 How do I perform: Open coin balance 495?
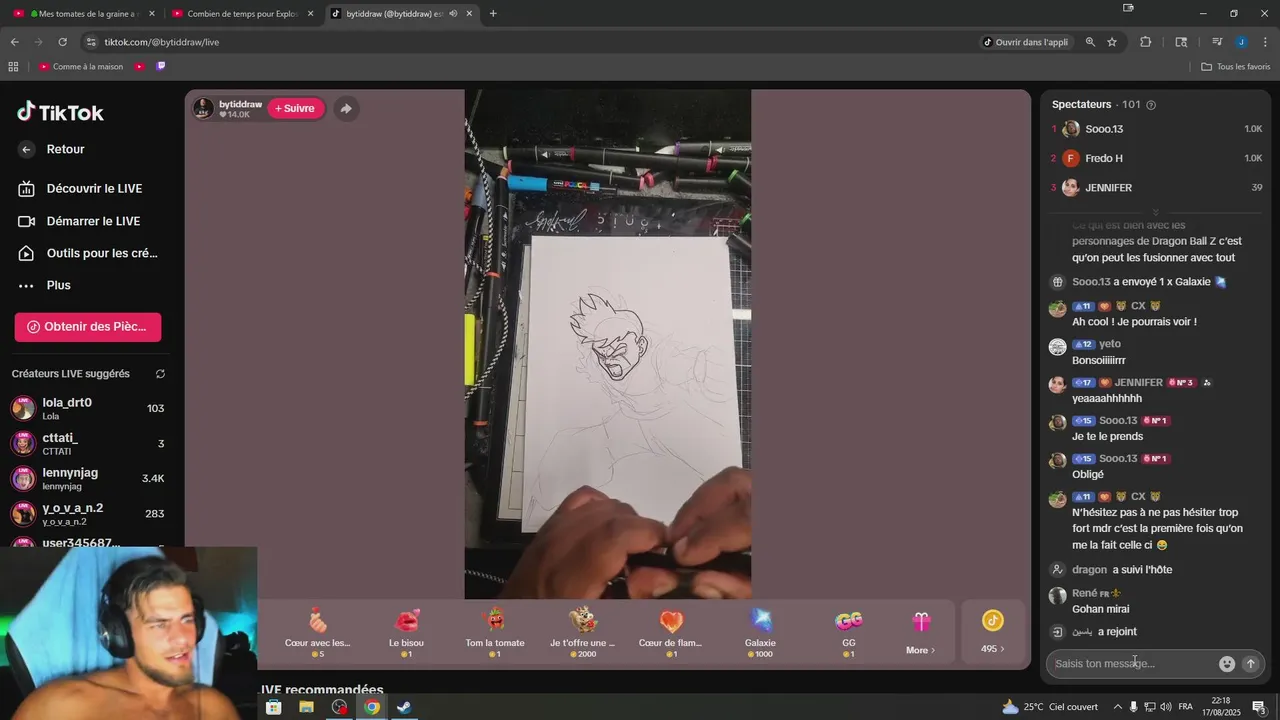coord(992,632)
